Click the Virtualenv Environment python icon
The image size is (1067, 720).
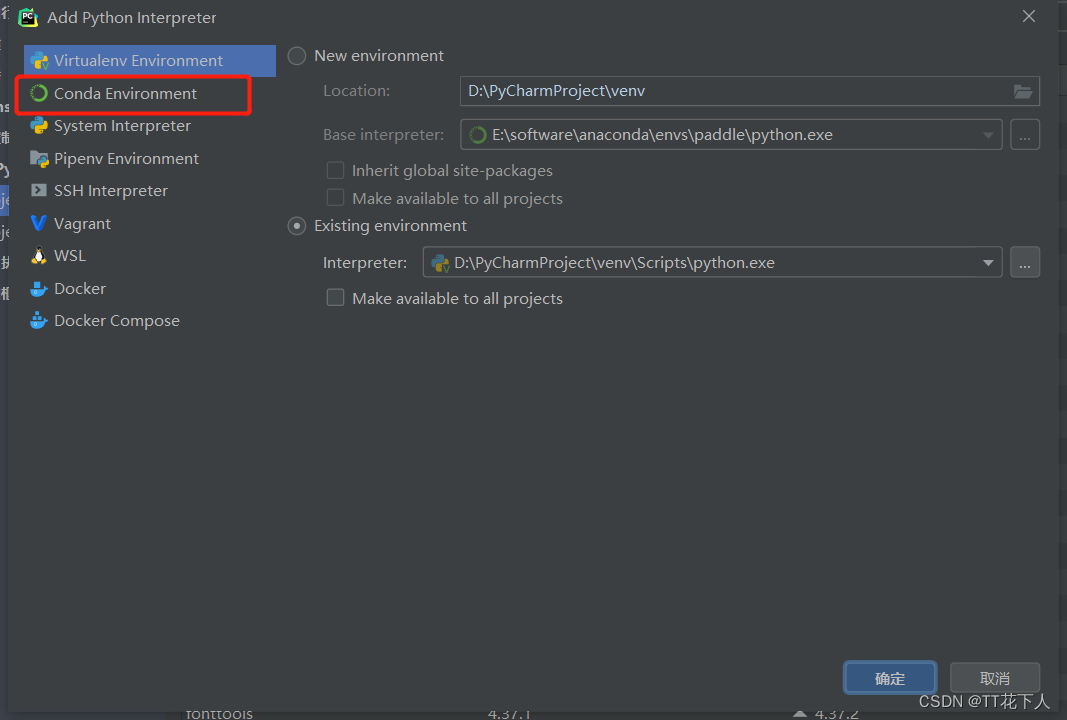pos(39,61)
